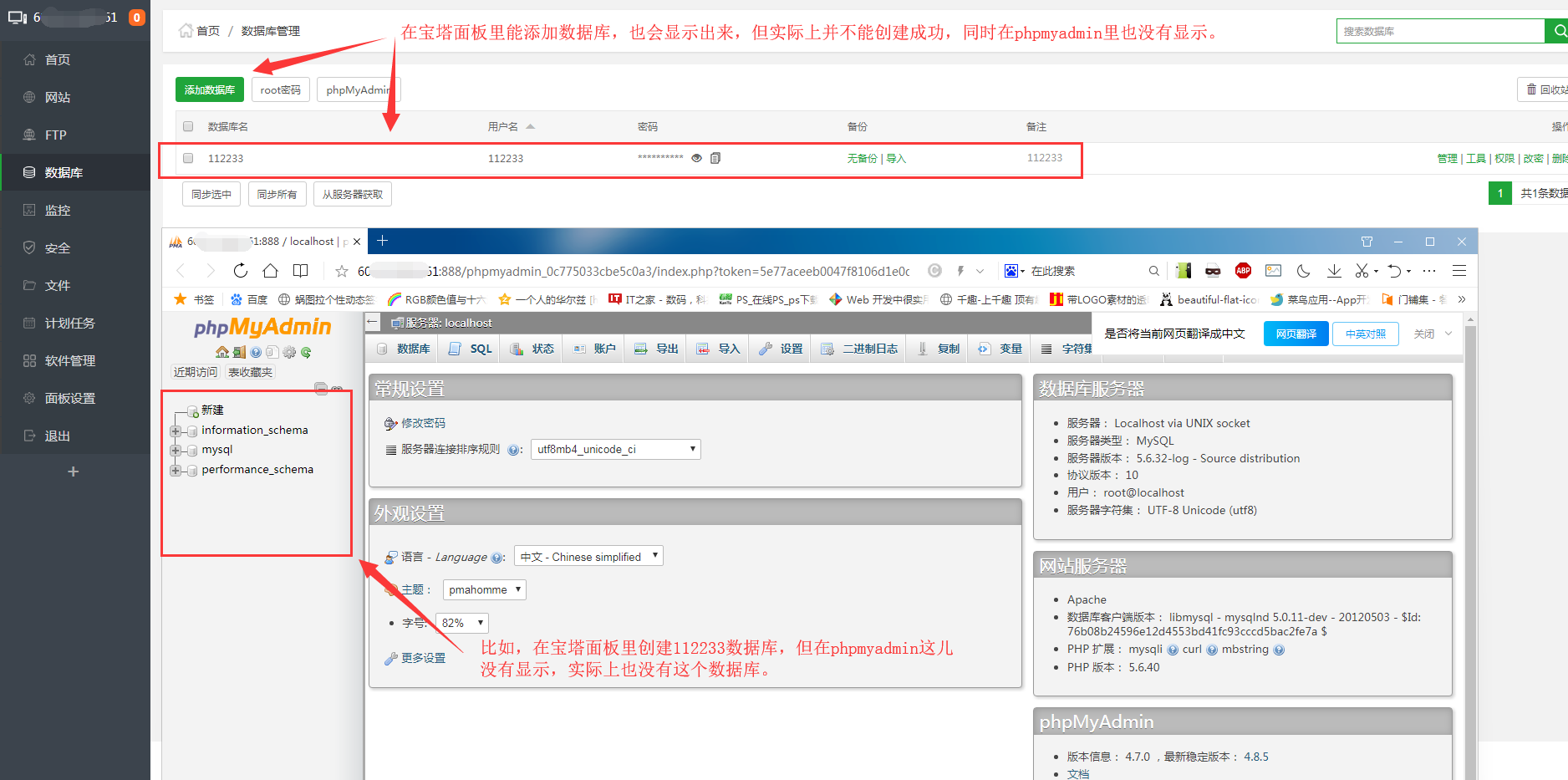The width and height of the screenshot is (1568, 780).
Task: Select 软件管理 in the panel sidebar
Action: point(75,360)
